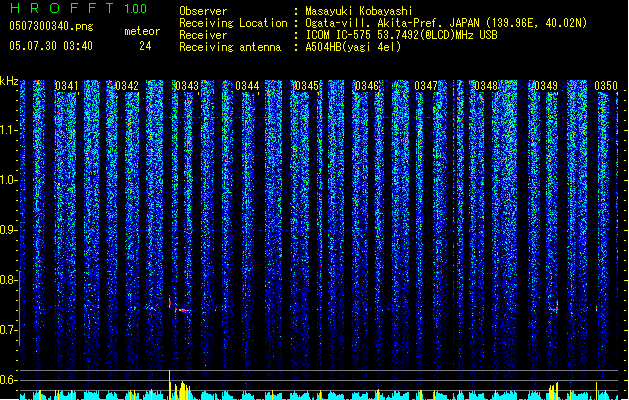Click the Ogata-vill. Akita-Pref. JAPAN location text
Image resolution: width=629 pixels, height=400 pixels.
[x=446, y=23]
